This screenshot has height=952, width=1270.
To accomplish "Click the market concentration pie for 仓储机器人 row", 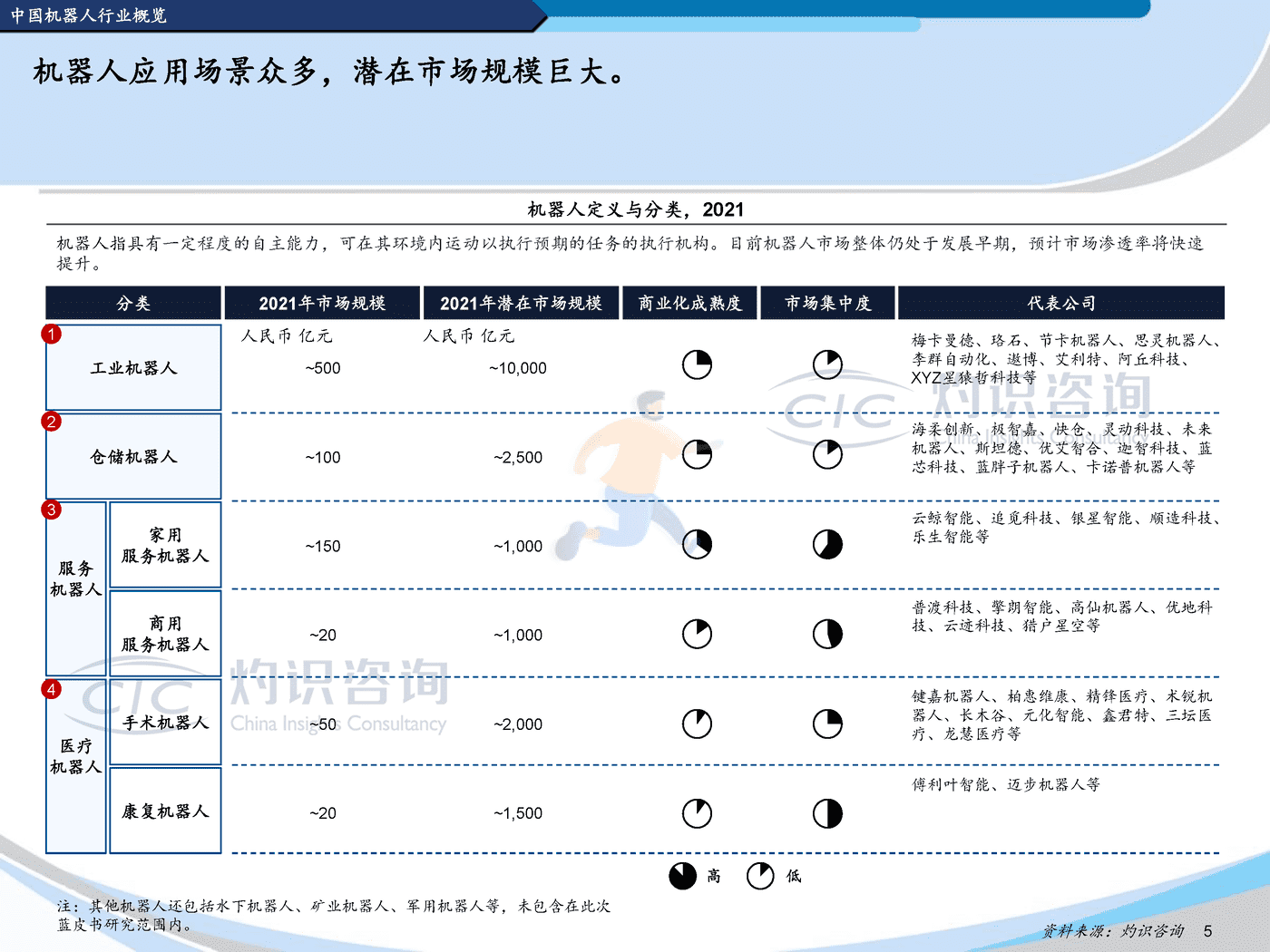I will click(x=827, y=454).
